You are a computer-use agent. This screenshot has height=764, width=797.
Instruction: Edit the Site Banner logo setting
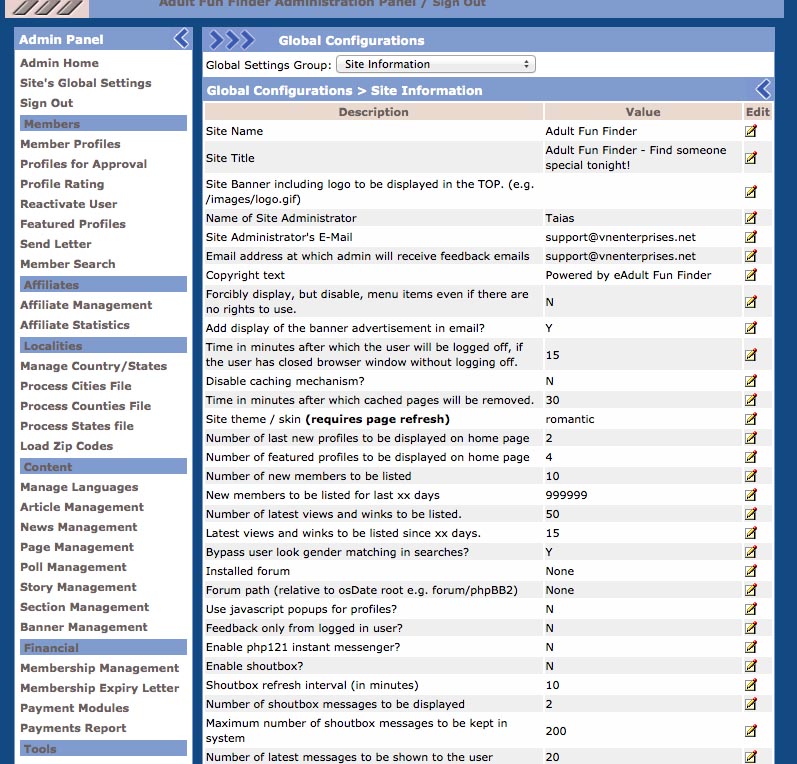tap(751, 192)
